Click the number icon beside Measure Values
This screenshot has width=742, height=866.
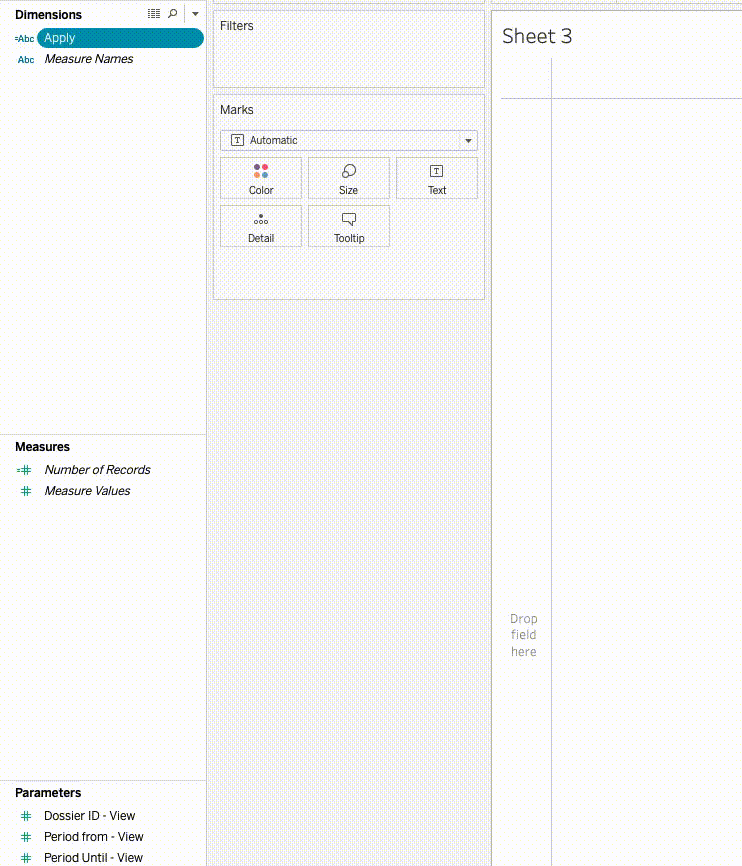click(26, 491)
